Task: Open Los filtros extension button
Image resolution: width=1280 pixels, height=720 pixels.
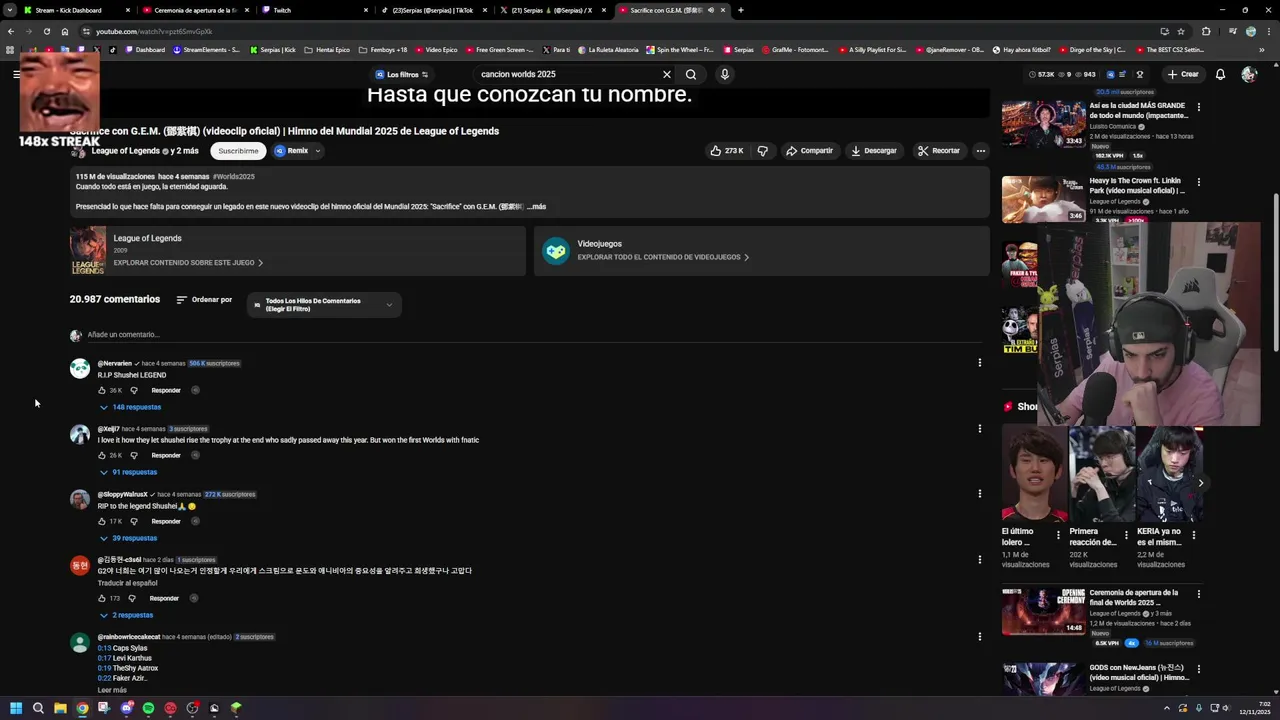Action: coord(402,74)
